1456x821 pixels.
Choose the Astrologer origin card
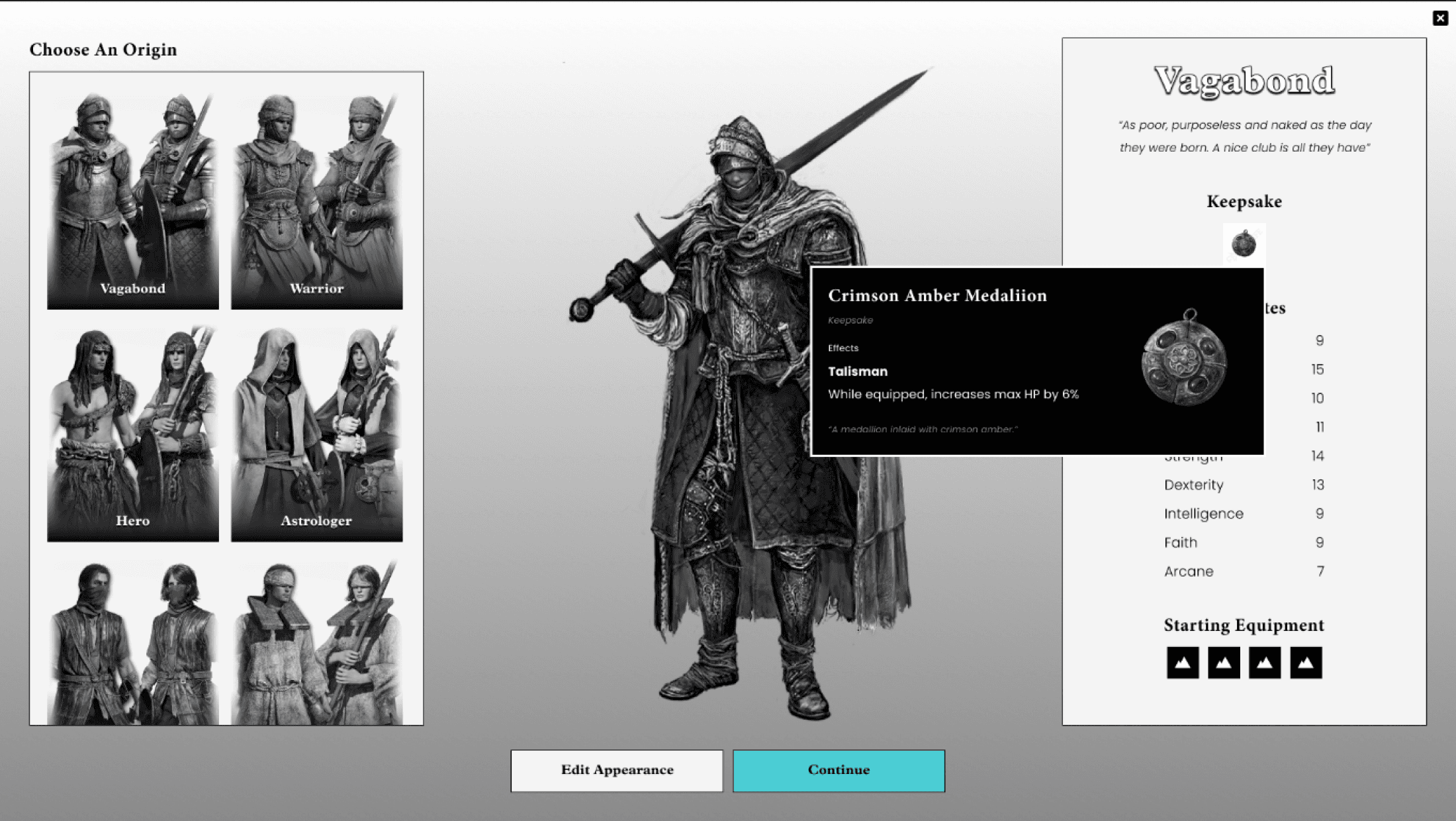click(316, 434)
